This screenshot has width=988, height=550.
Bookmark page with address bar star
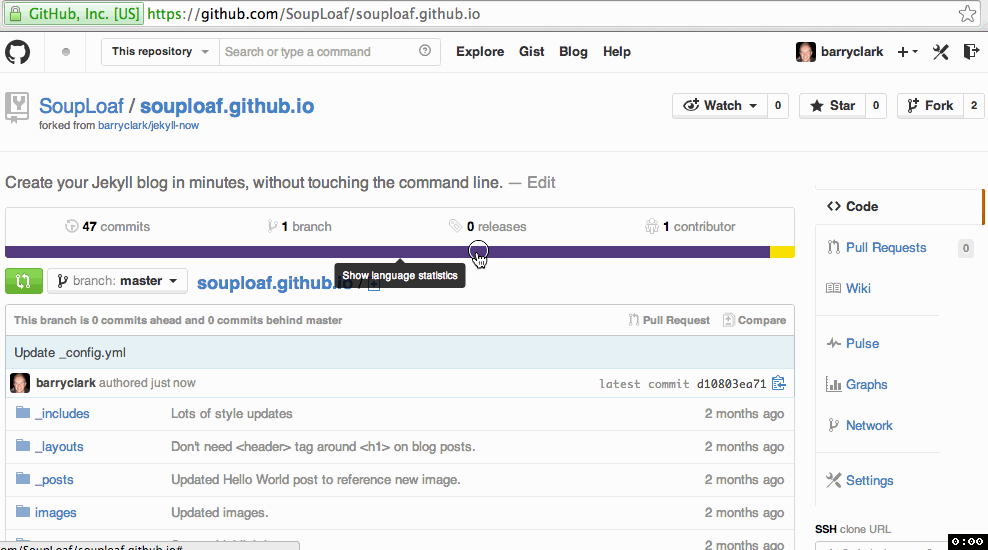pyautogui.click(x=967, y=14)
